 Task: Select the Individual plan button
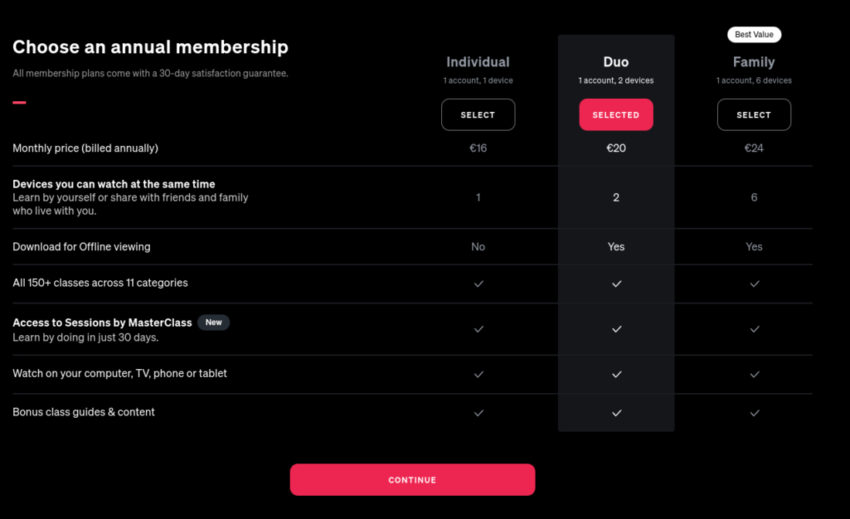point(478,115)
